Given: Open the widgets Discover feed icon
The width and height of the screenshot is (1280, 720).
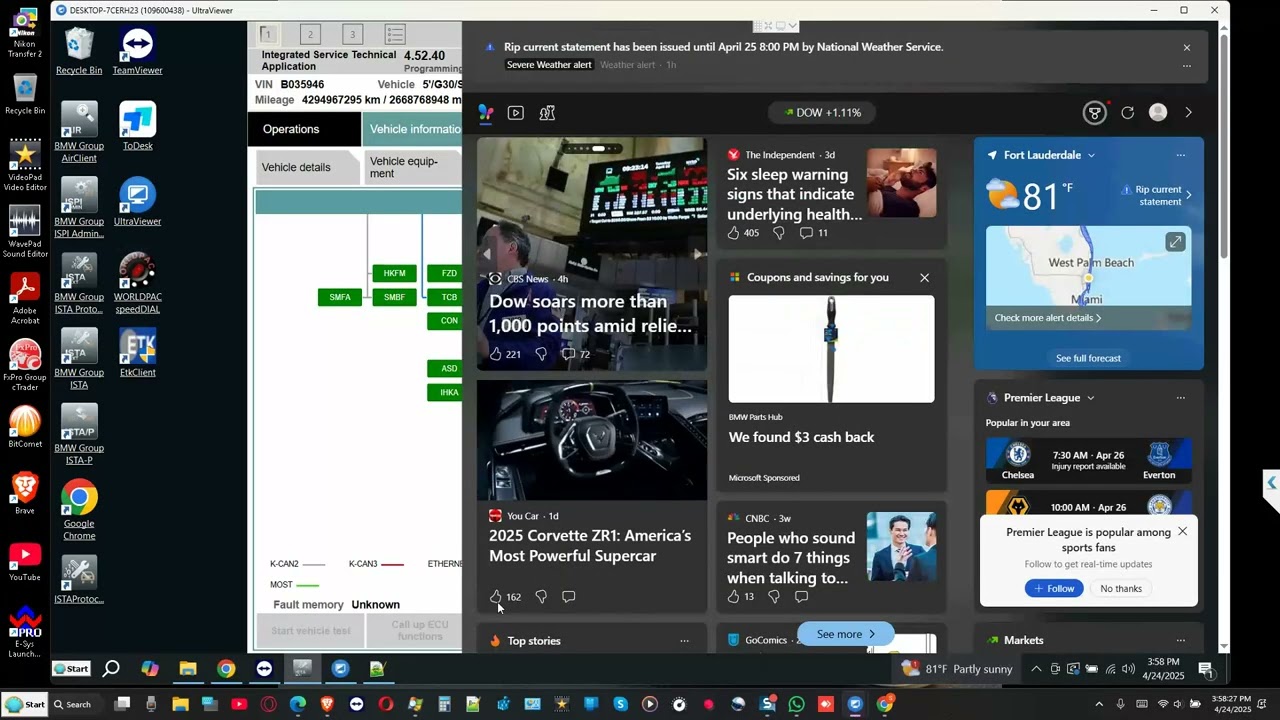Looking at the screenshot, I should 486,113.
